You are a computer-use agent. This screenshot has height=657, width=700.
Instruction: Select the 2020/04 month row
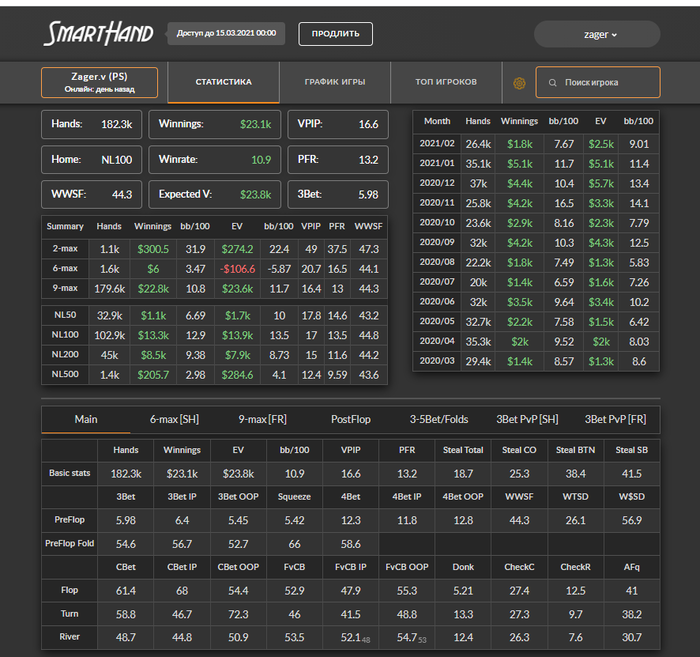[x=536, y=341]
